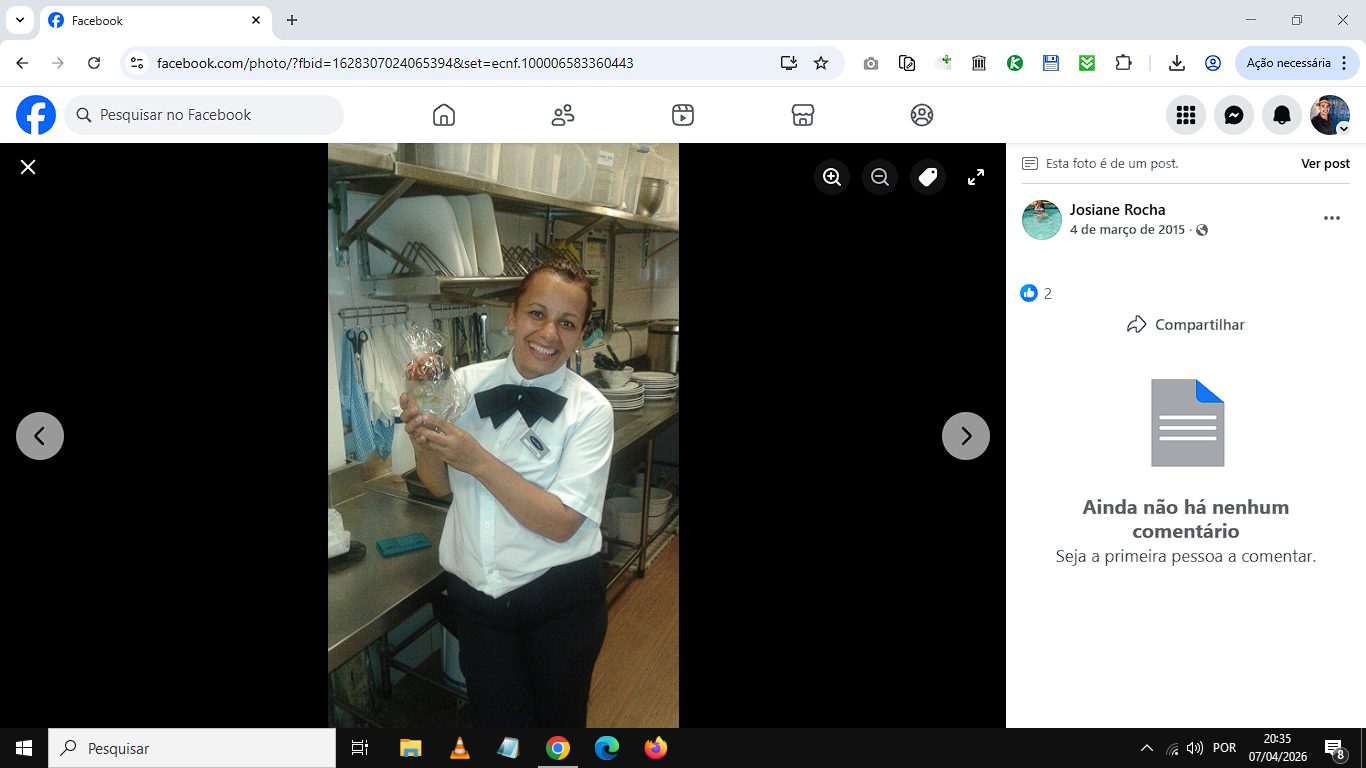Open the account profile dropdown

pyautogui.click(x=1330, y=115)
